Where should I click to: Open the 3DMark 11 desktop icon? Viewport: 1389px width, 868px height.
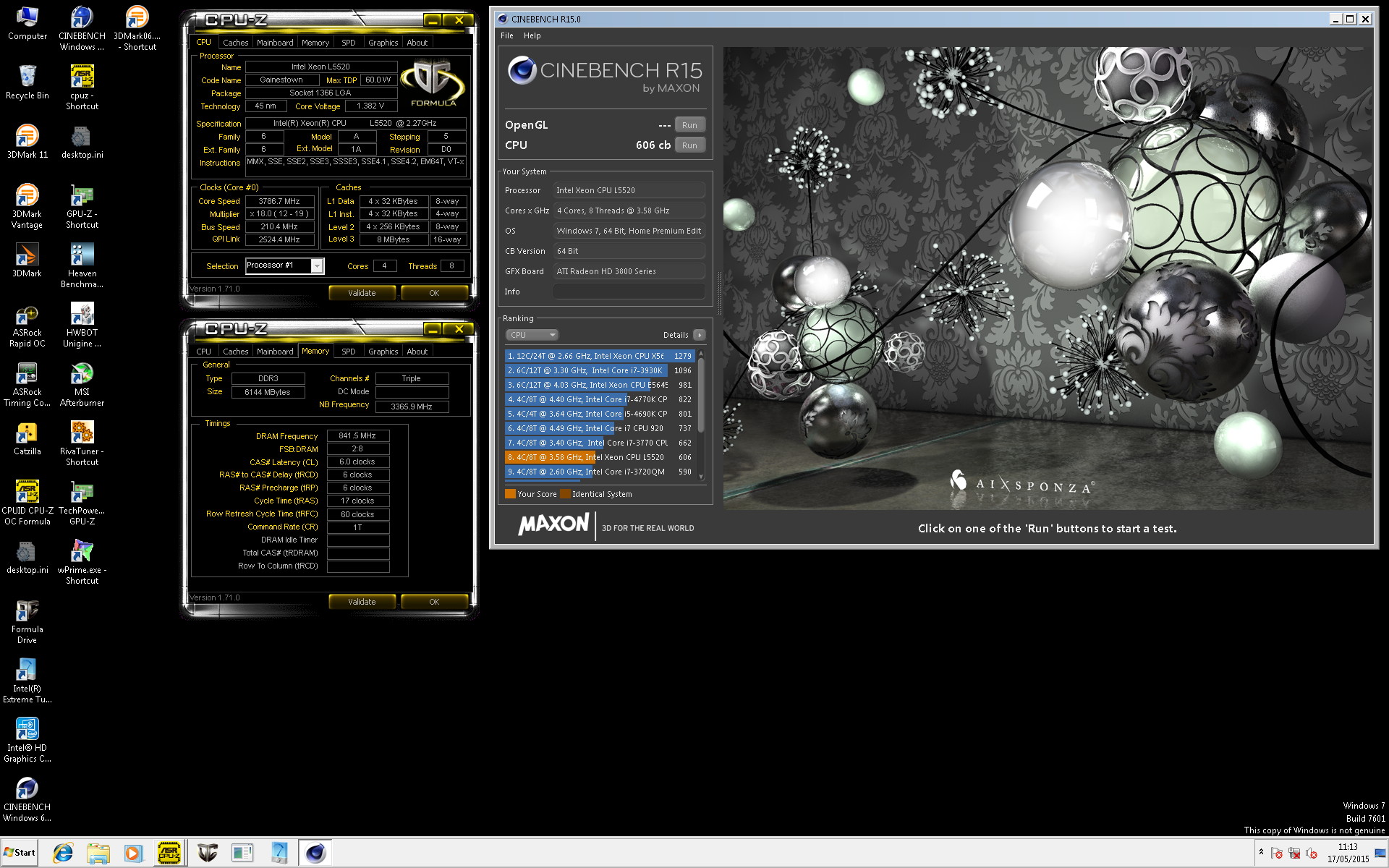point(27,142)
